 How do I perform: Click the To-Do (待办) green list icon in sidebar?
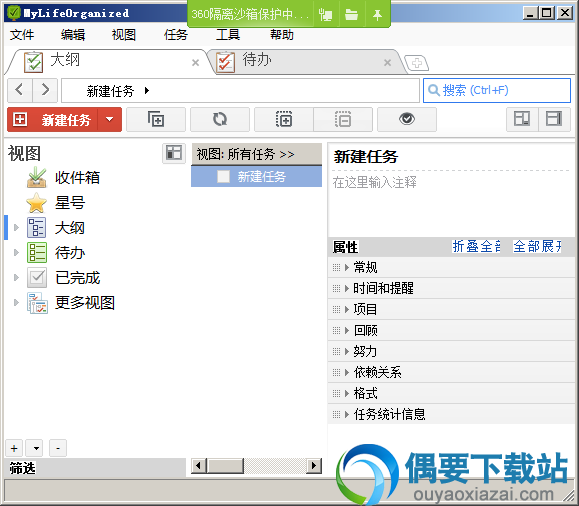[37, 253]
